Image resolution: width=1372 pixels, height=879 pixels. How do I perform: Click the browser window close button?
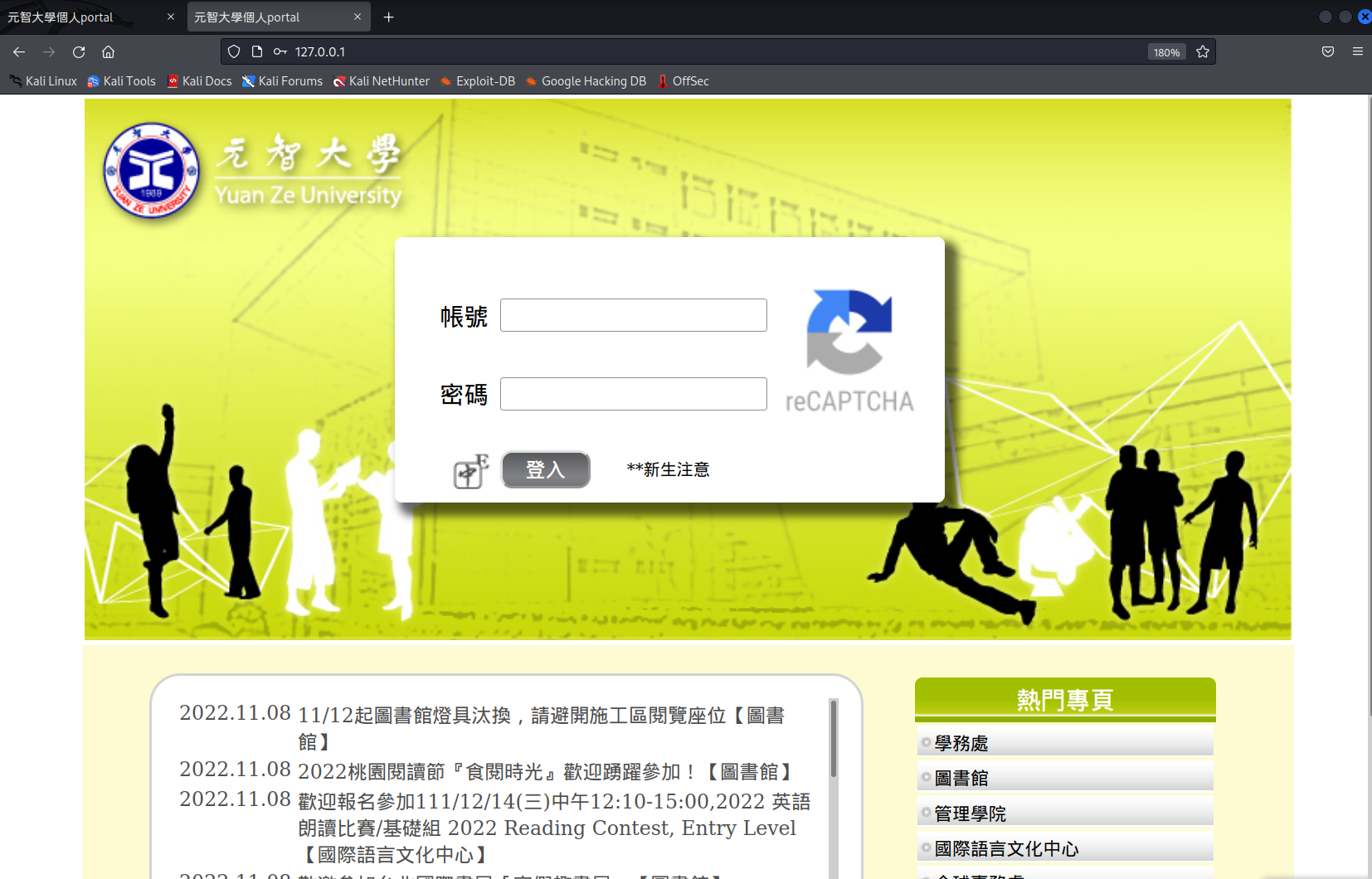coord(1365,17)
